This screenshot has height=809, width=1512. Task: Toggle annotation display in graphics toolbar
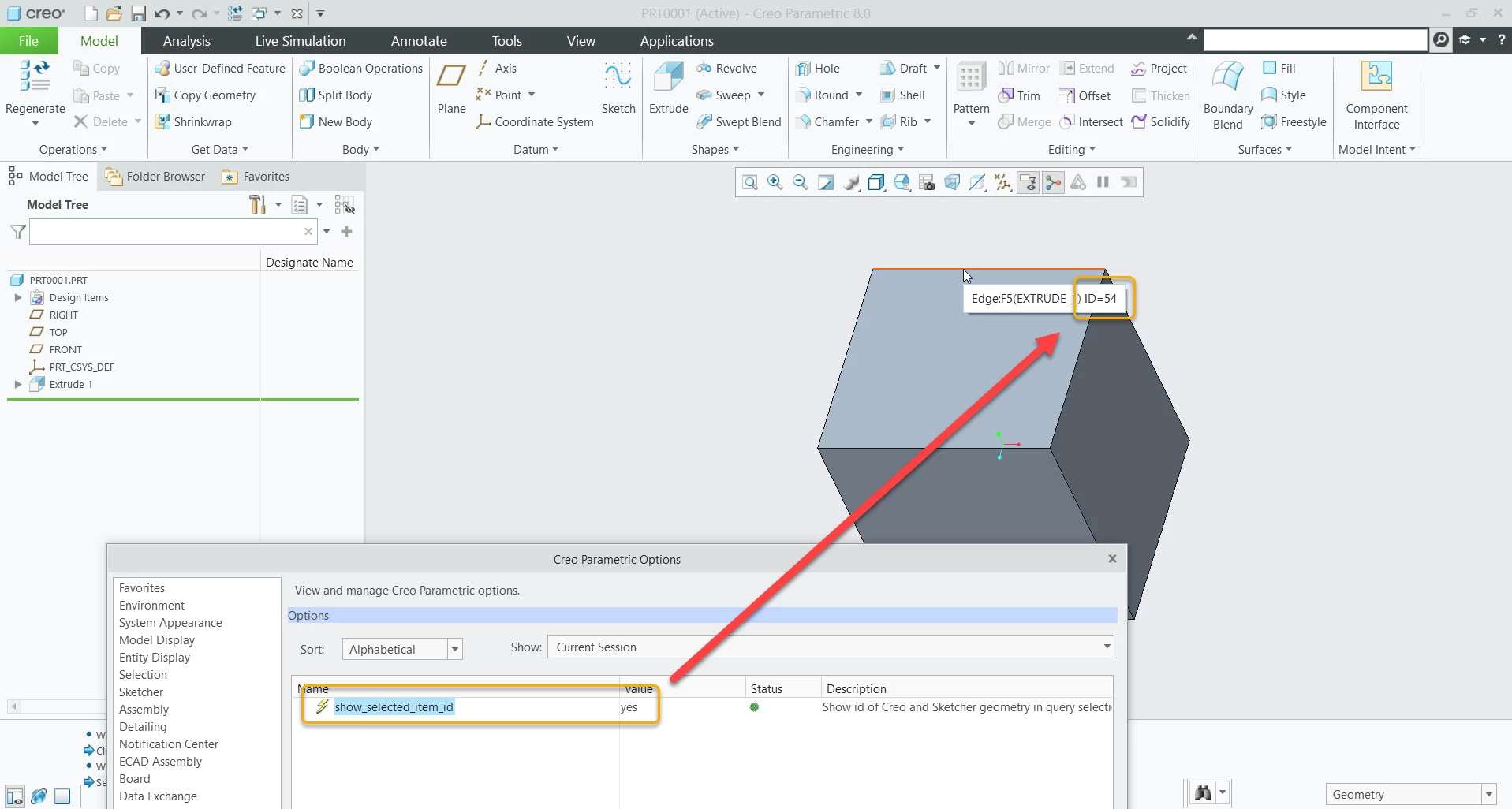point(1028,183)
